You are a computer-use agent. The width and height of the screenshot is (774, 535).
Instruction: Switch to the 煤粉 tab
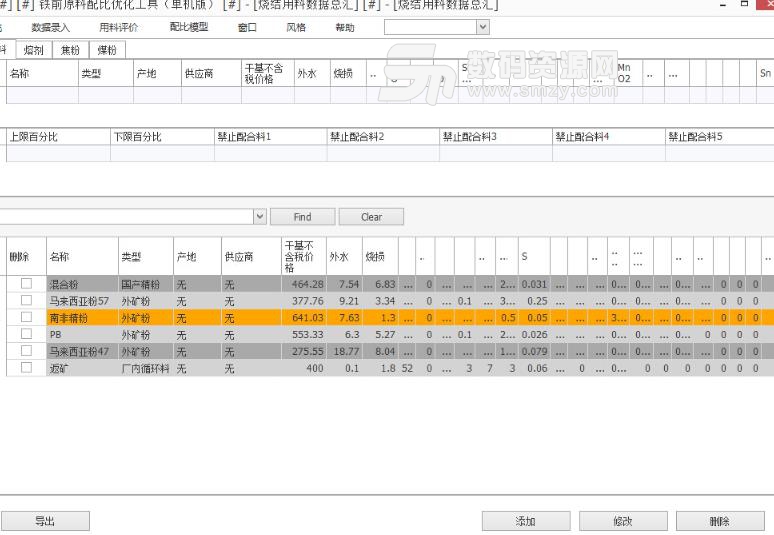[x=107, y=50]
